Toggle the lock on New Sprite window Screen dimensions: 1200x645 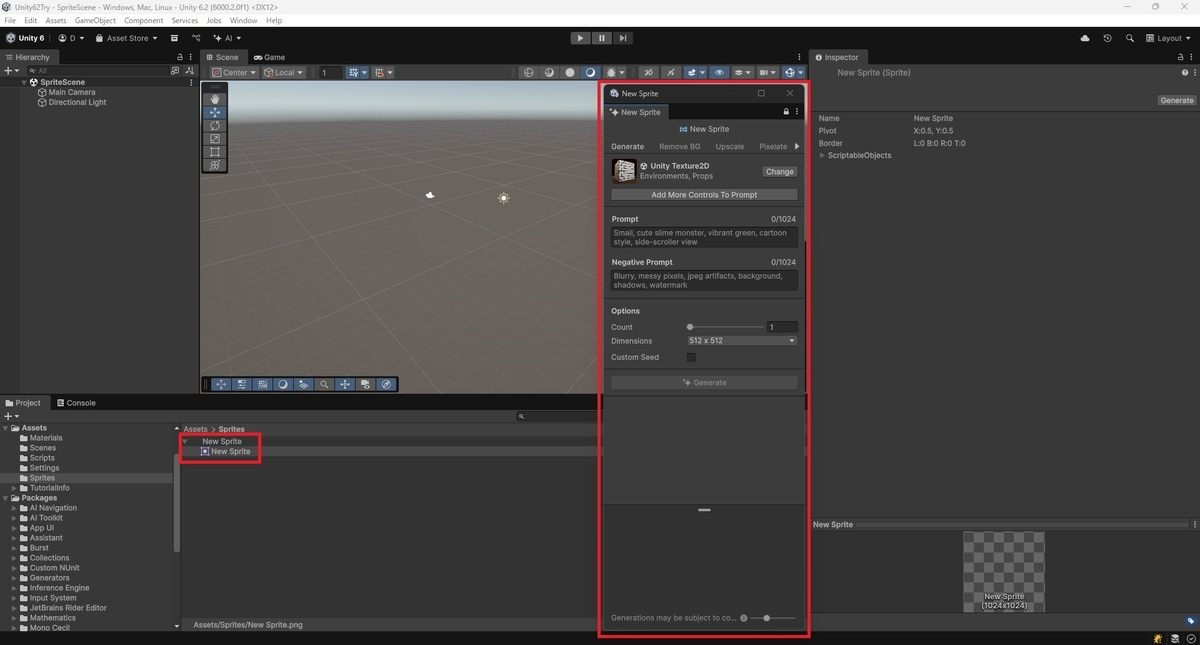pos(786,112)
